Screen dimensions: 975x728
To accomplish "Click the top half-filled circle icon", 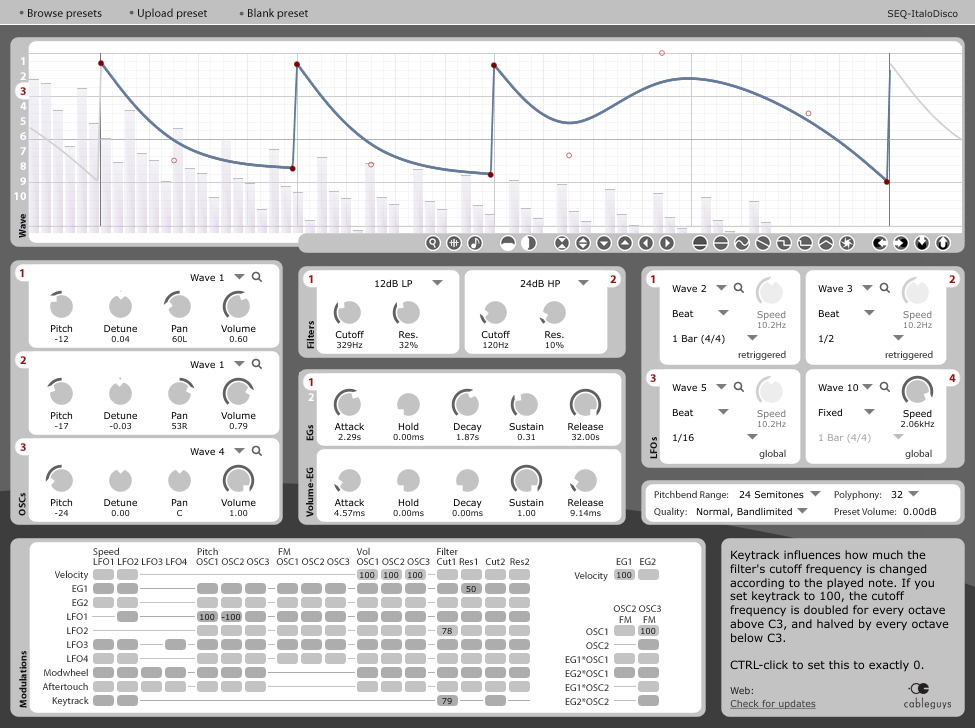I will point(508,243).
